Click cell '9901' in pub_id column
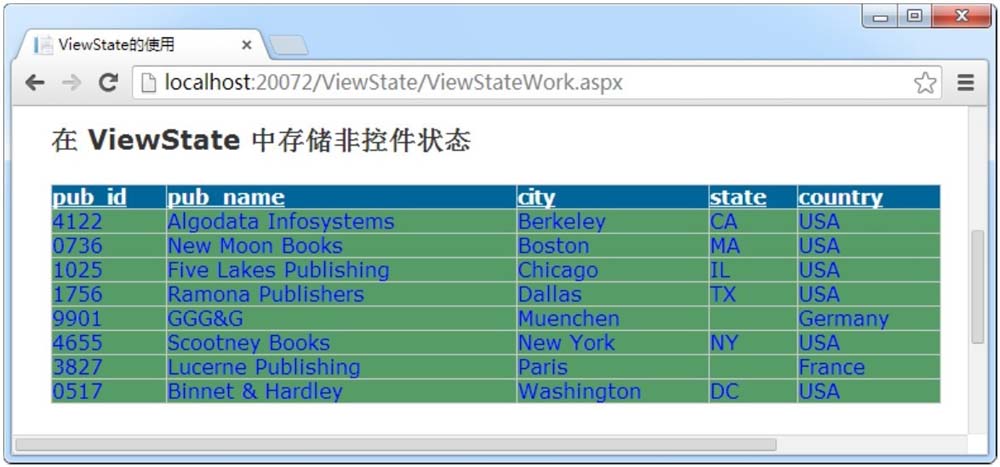1000x467 pixels. point(108,318)
